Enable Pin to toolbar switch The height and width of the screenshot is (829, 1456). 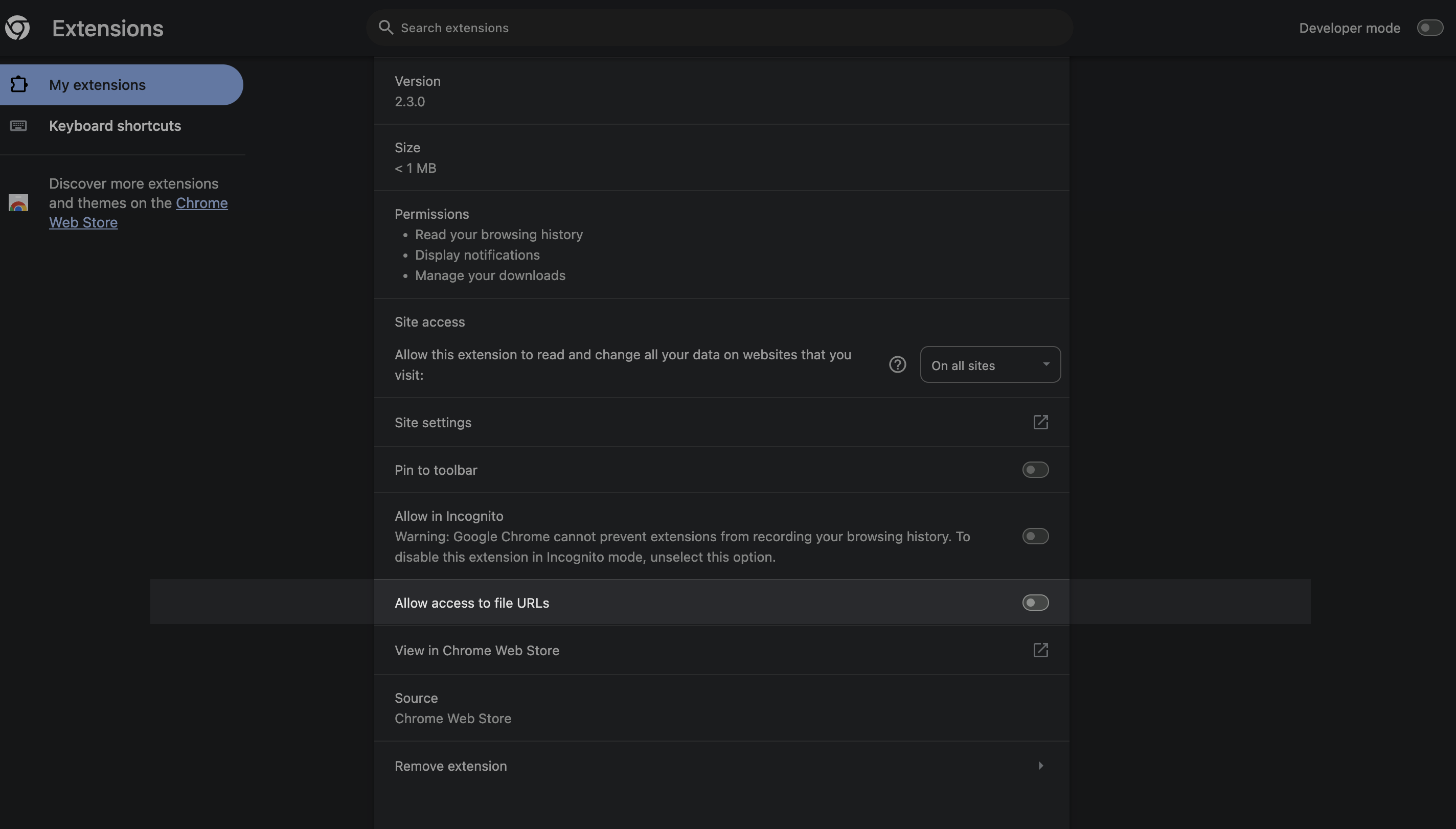[1035, 470]
